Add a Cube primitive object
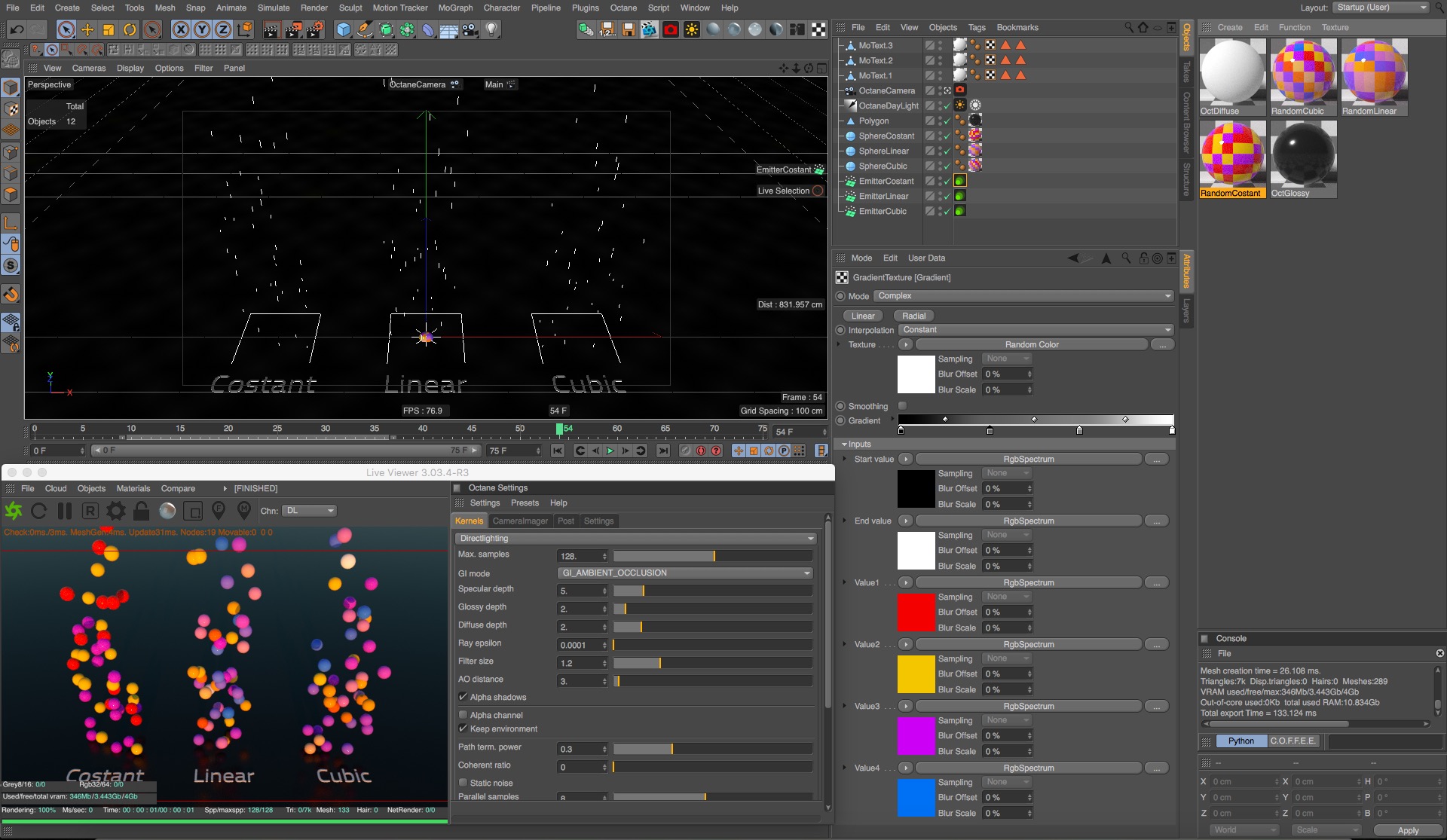1447x840 pixels. coord(344,29)
